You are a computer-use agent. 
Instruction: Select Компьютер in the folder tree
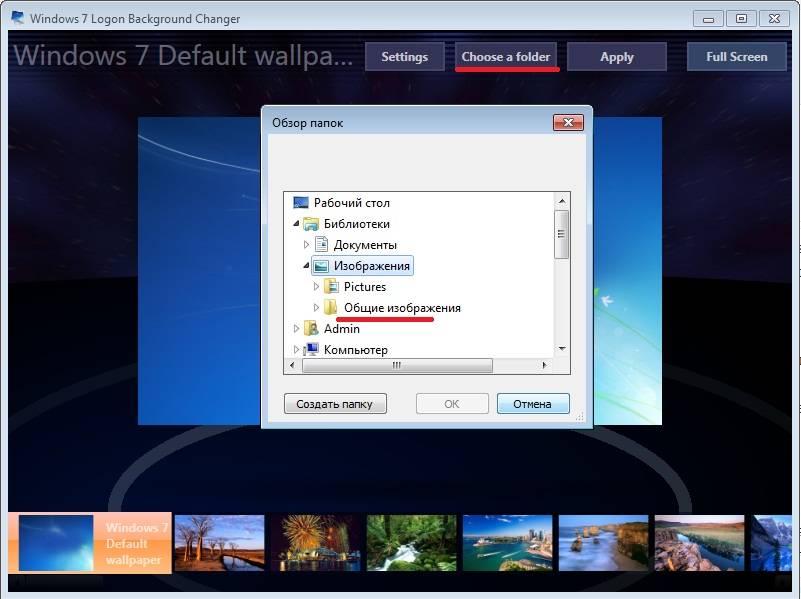356,350
